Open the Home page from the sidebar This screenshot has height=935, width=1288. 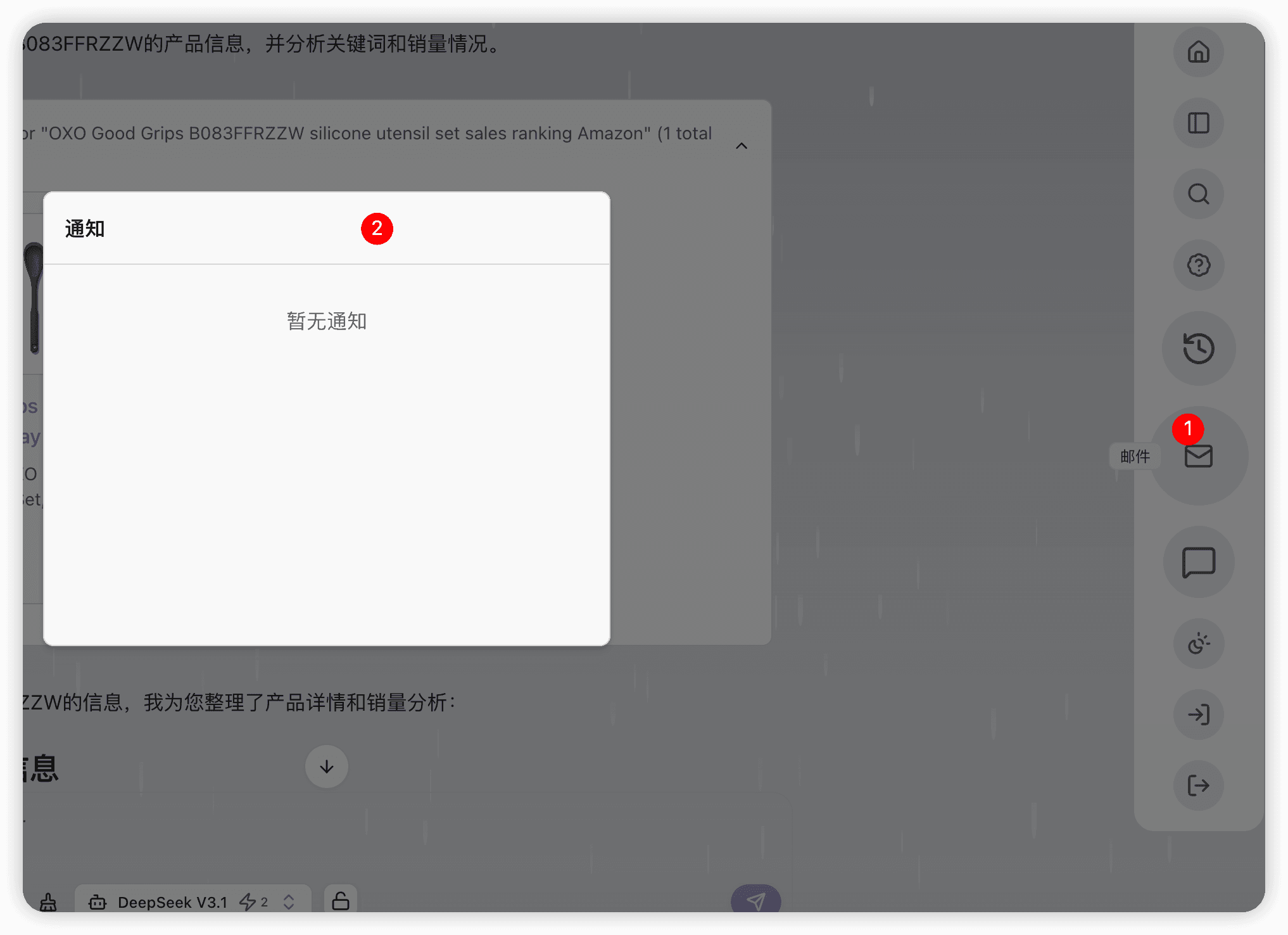coord(1198,53)
